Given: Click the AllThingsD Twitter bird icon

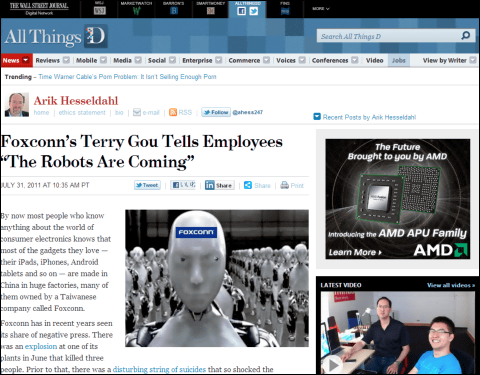Looking at the screenshot, I should [254, 11].
